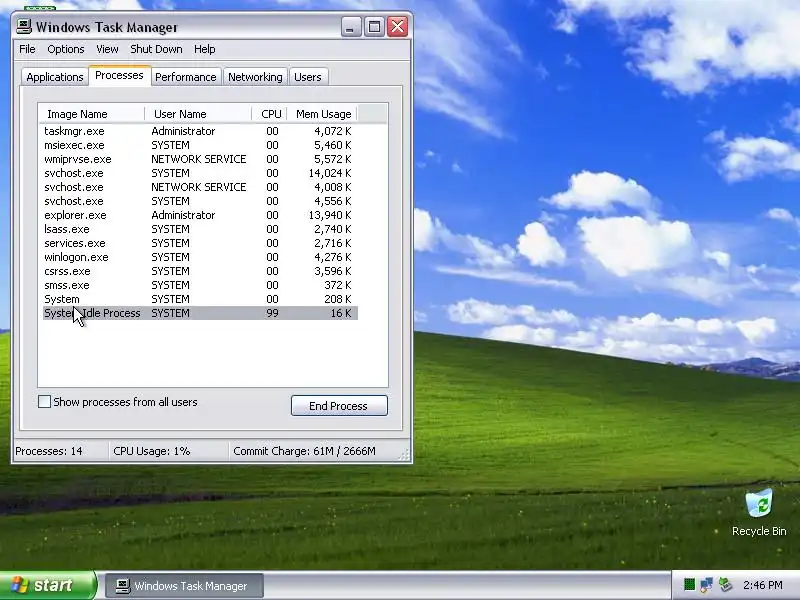Select svchost.exe run by NETWORK SERVICE
Viewport: 800px width, 600px height.
tap(200, 187)
